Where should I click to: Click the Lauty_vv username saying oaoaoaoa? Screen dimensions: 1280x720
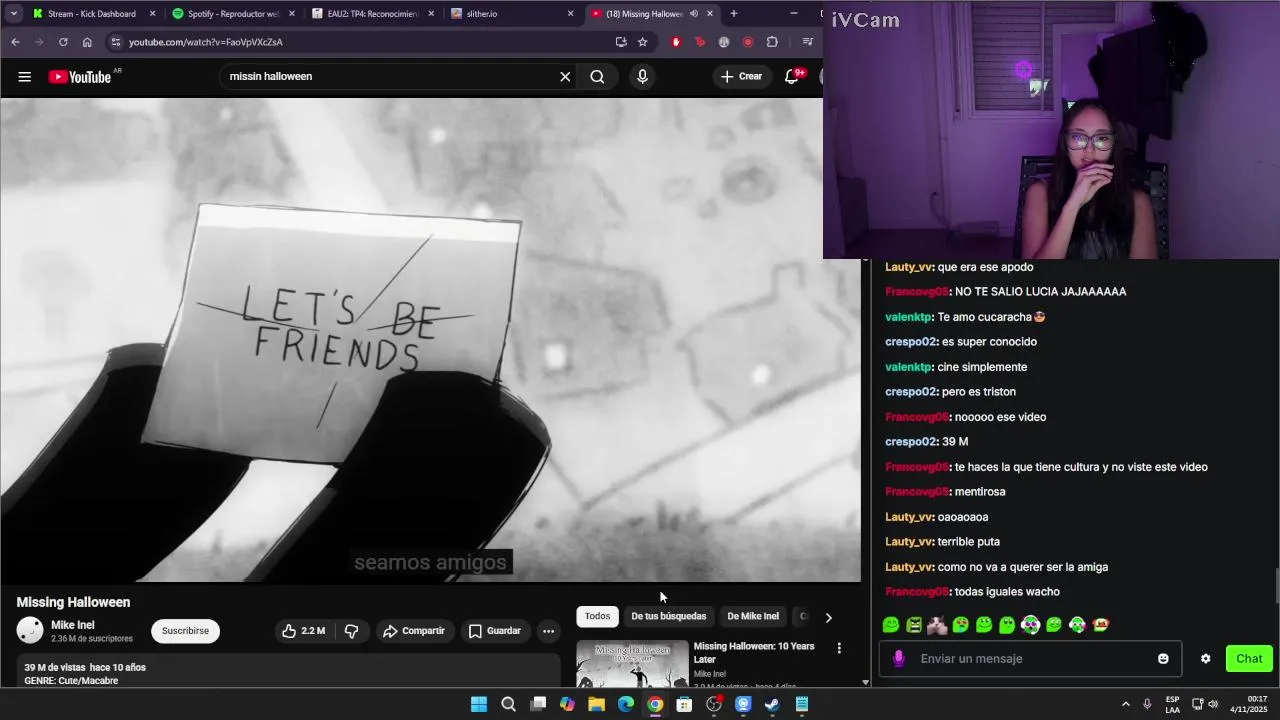click(x=909, y=517)
